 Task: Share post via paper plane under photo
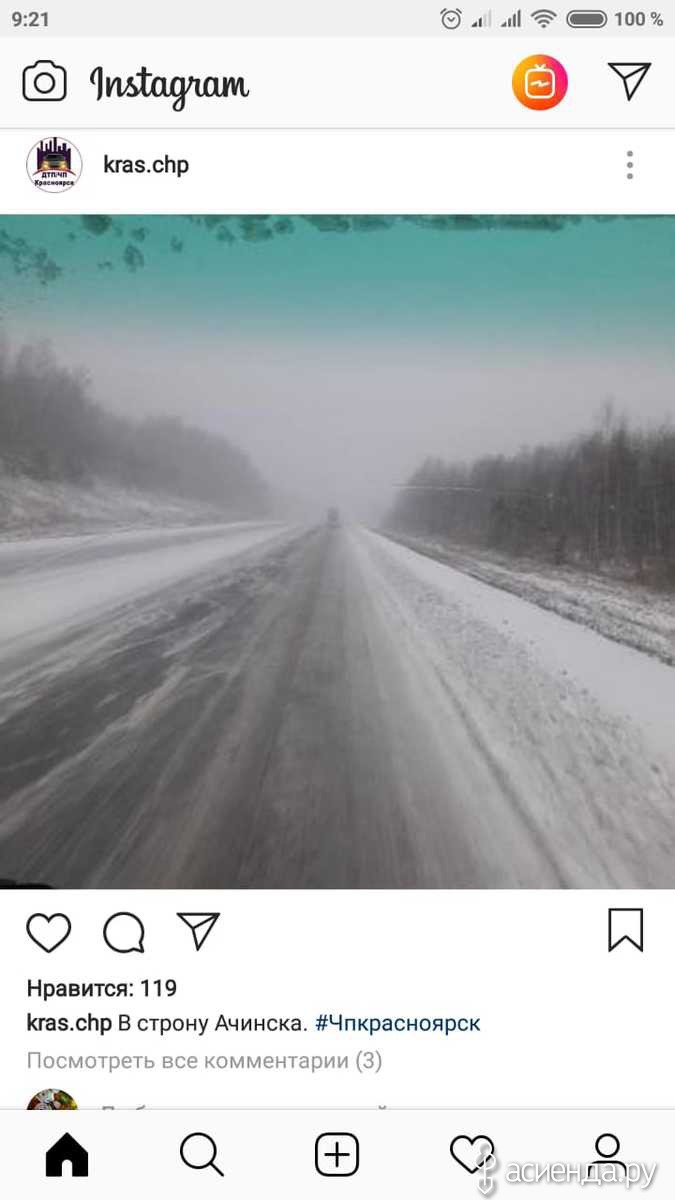pyautogui.click(x=198, y=931)
